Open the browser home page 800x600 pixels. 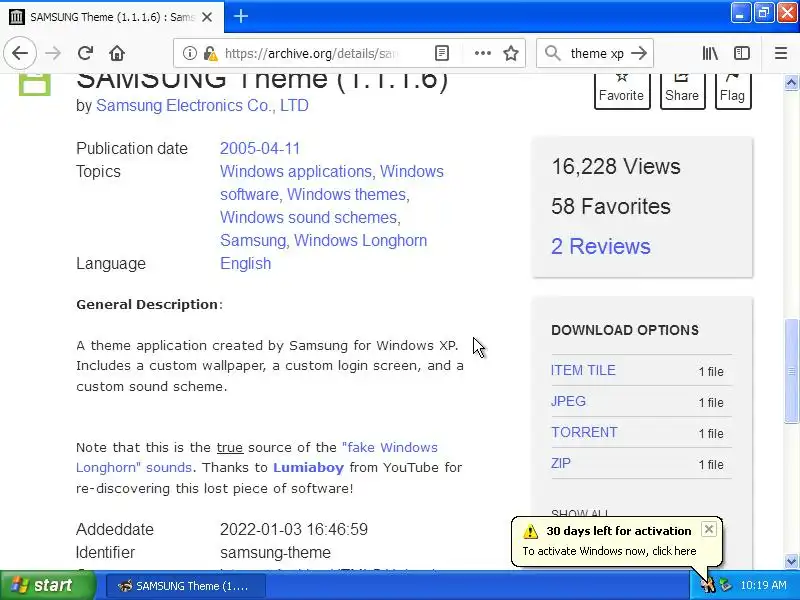point(117,53)
